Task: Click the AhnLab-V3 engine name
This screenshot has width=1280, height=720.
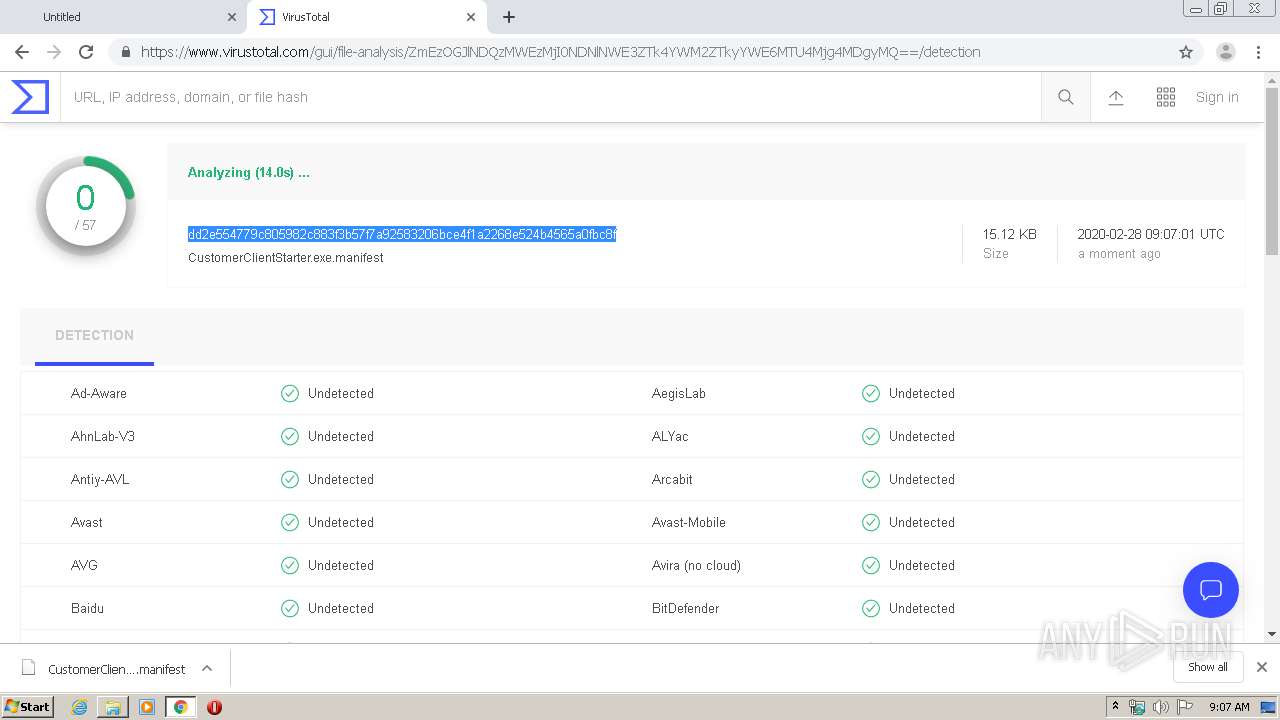Action: click(x=103, y=437)
